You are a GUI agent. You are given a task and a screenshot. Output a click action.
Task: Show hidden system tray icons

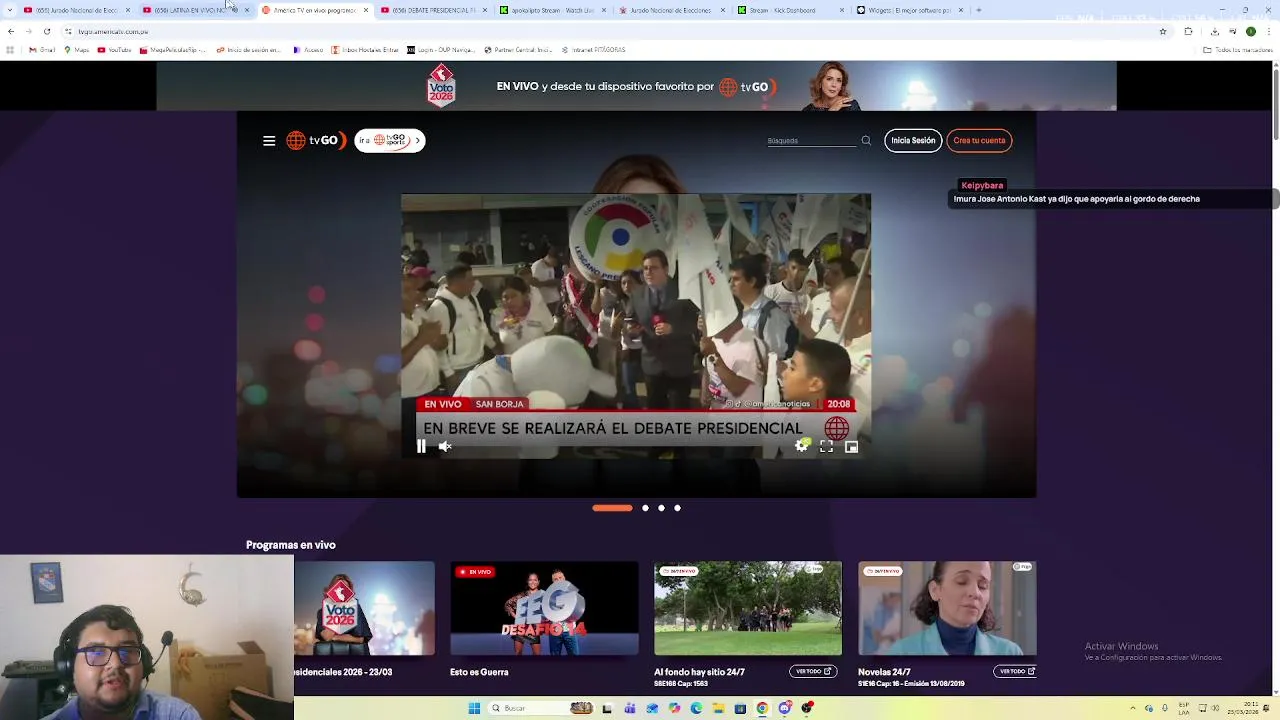coord(1133,708)
